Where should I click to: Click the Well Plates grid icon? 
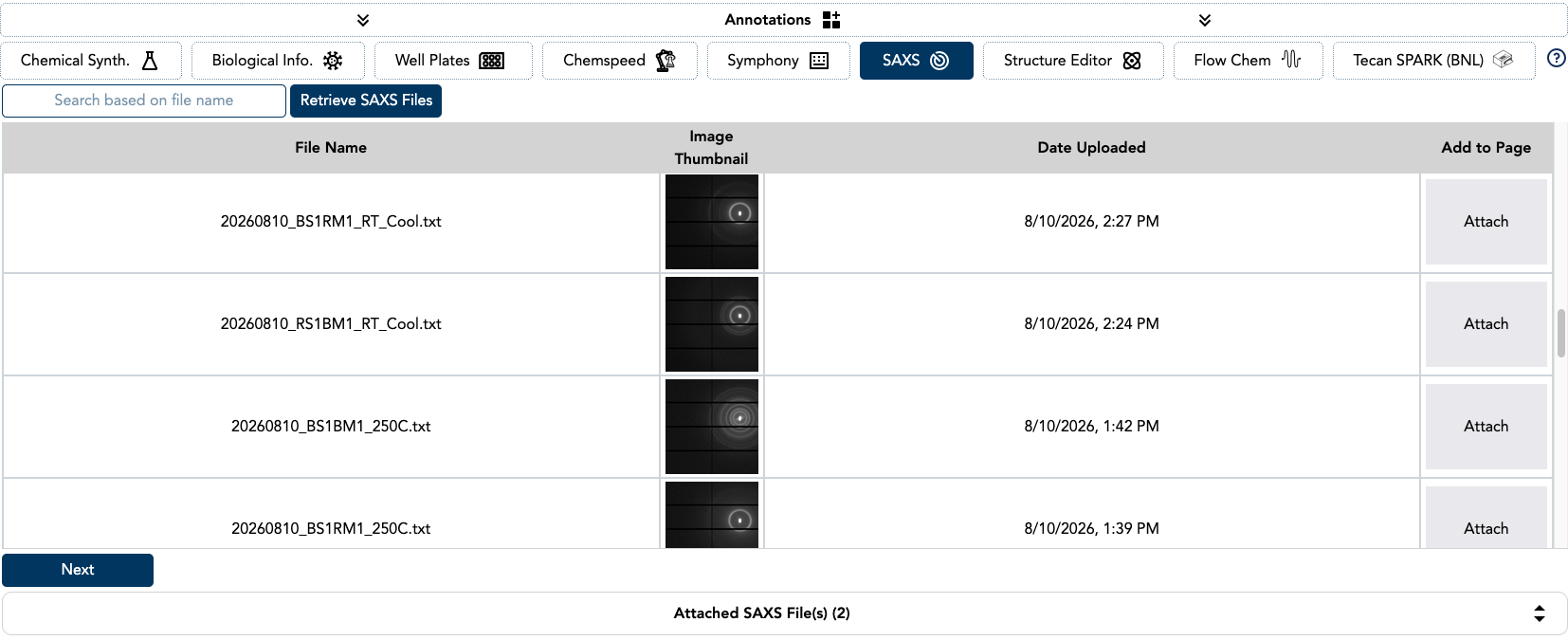click(492, 61)
